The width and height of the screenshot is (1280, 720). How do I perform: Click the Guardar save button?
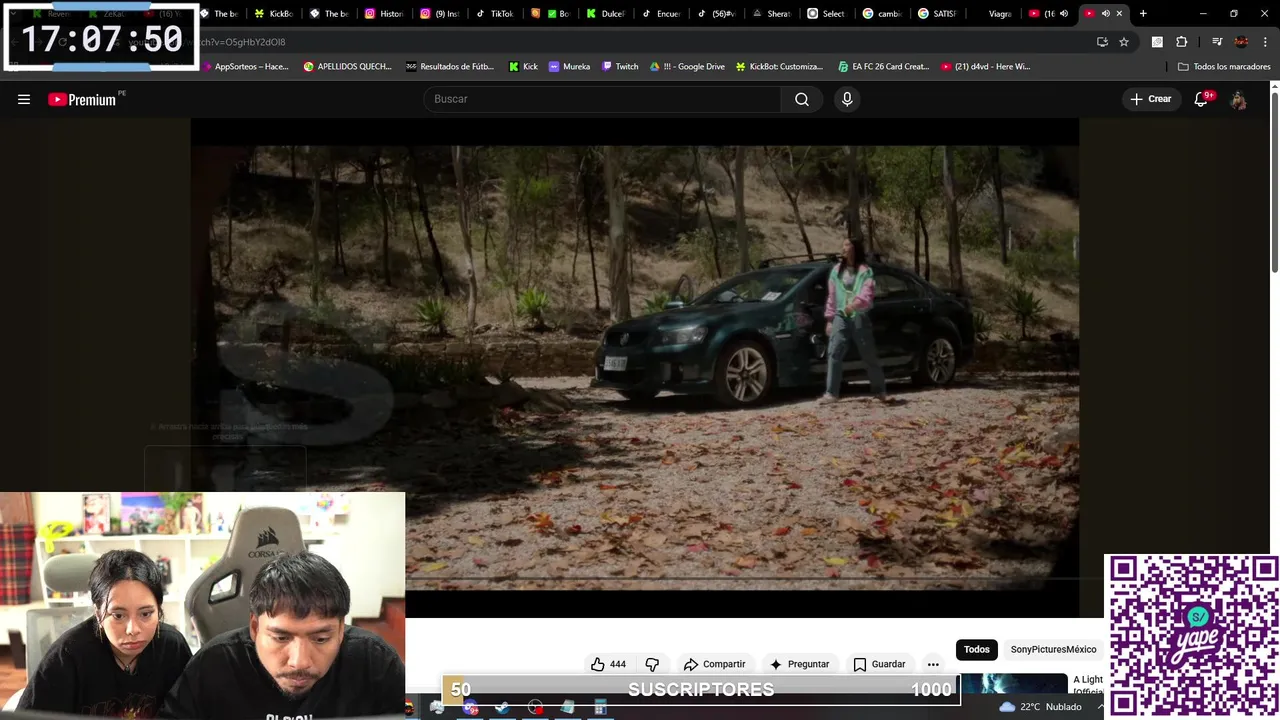tap(879, 664)
